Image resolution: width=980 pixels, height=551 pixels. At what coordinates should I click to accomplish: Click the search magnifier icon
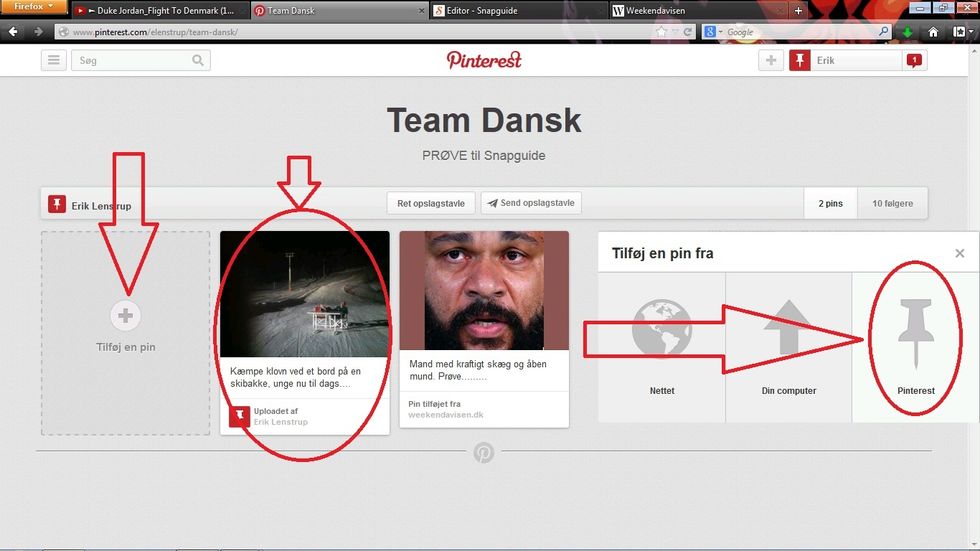[198, 60]
